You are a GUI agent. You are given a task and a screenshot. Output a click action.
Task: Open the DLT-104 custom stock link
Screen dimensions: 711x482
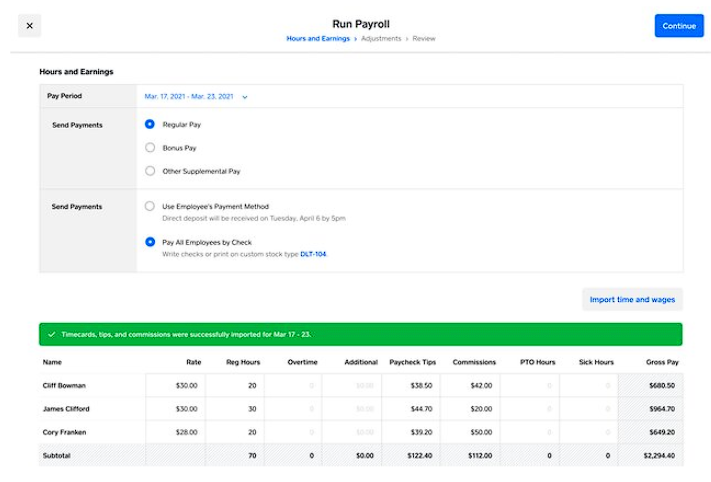313,254
